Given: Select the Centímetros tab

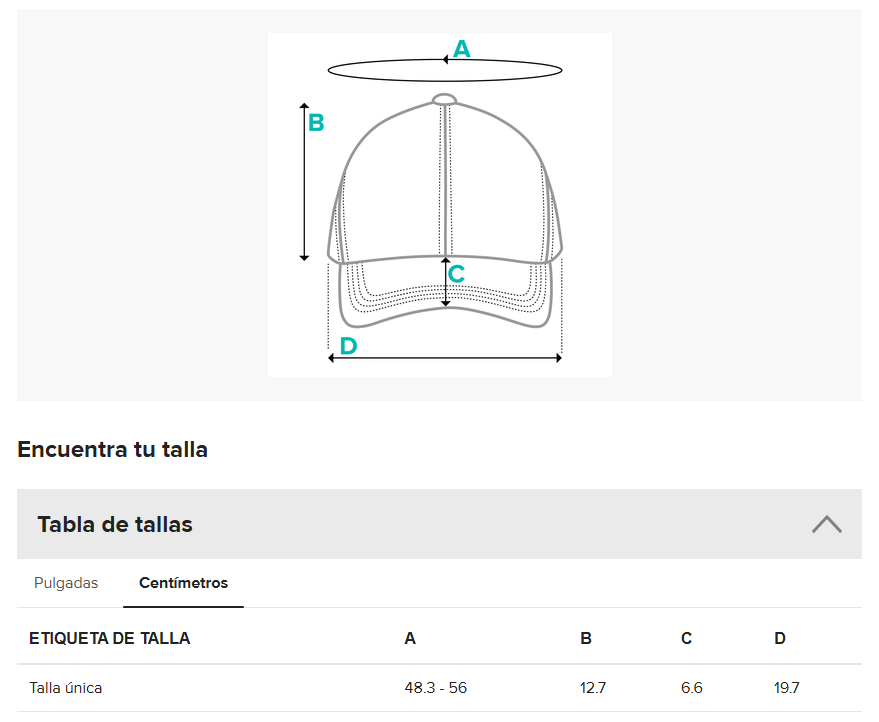Looking at the screenshot, I should pyautogui.click(x=183, y=583).
